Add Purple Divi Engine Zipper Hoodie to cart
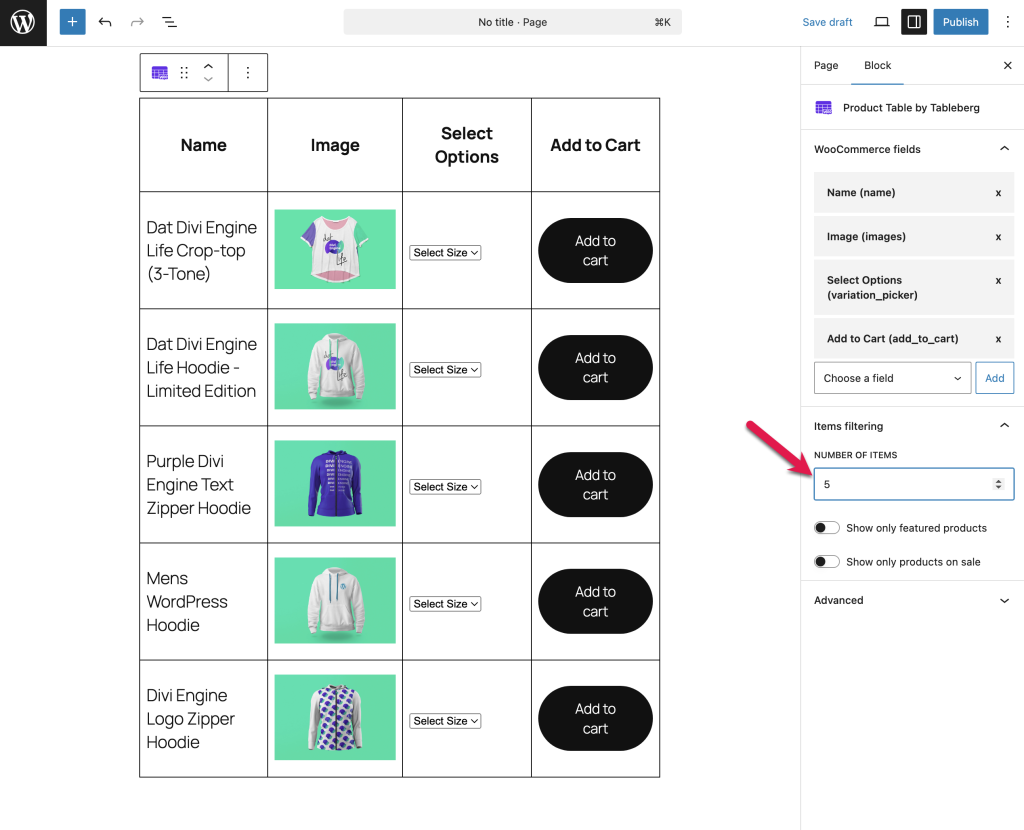The height and width of the screenshot is (830, 1024). pyautogui.click(x=595, y=485)
